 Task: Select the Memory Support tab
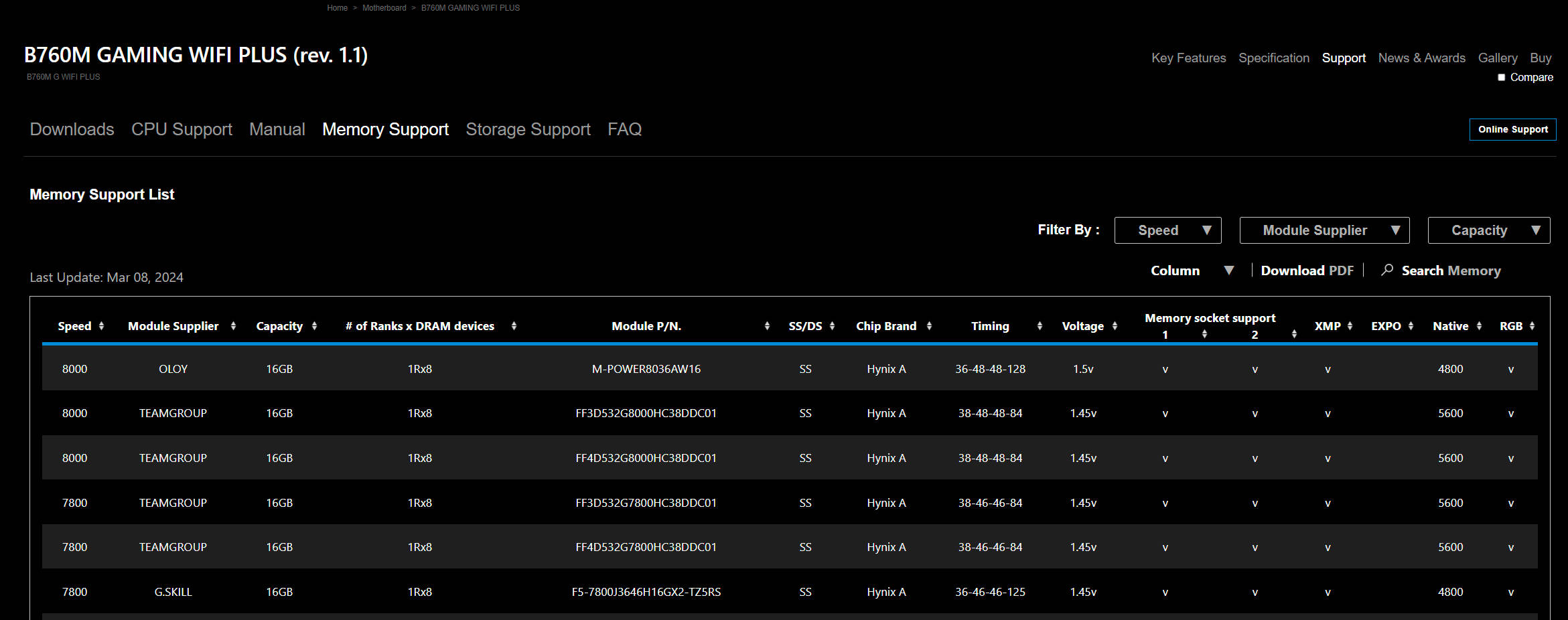pos(386,129)
